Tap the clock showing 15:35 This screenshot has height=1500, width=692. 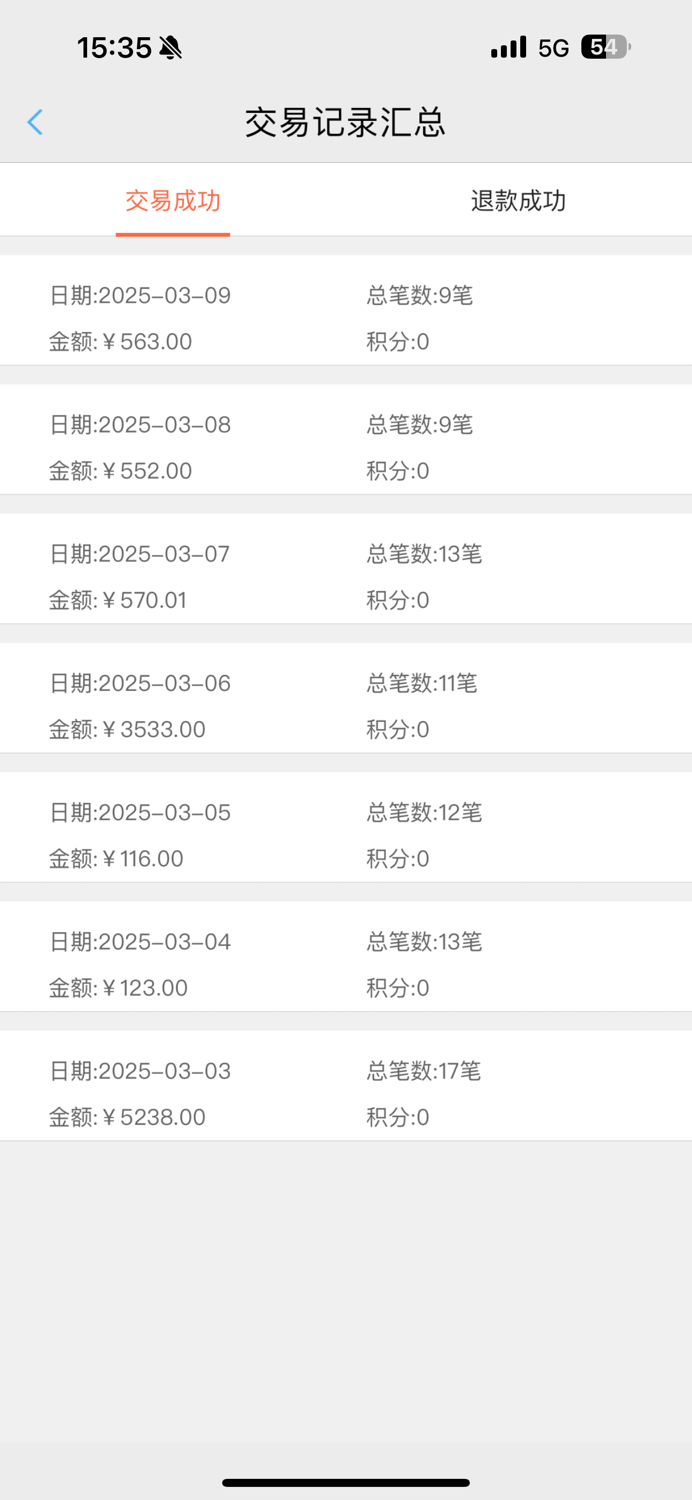pyautogui.click(x=114, y=46)
